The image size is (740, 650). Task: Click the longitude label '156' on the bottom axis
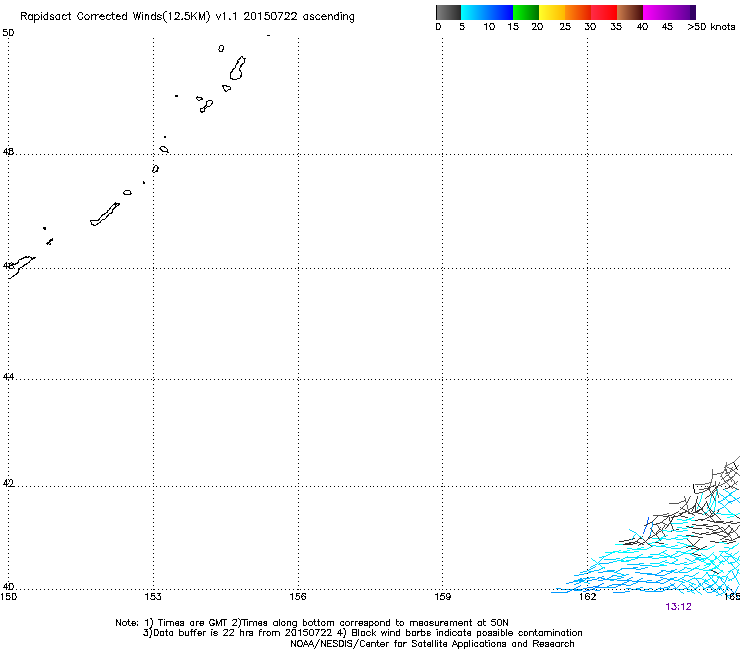coord(298,597)
